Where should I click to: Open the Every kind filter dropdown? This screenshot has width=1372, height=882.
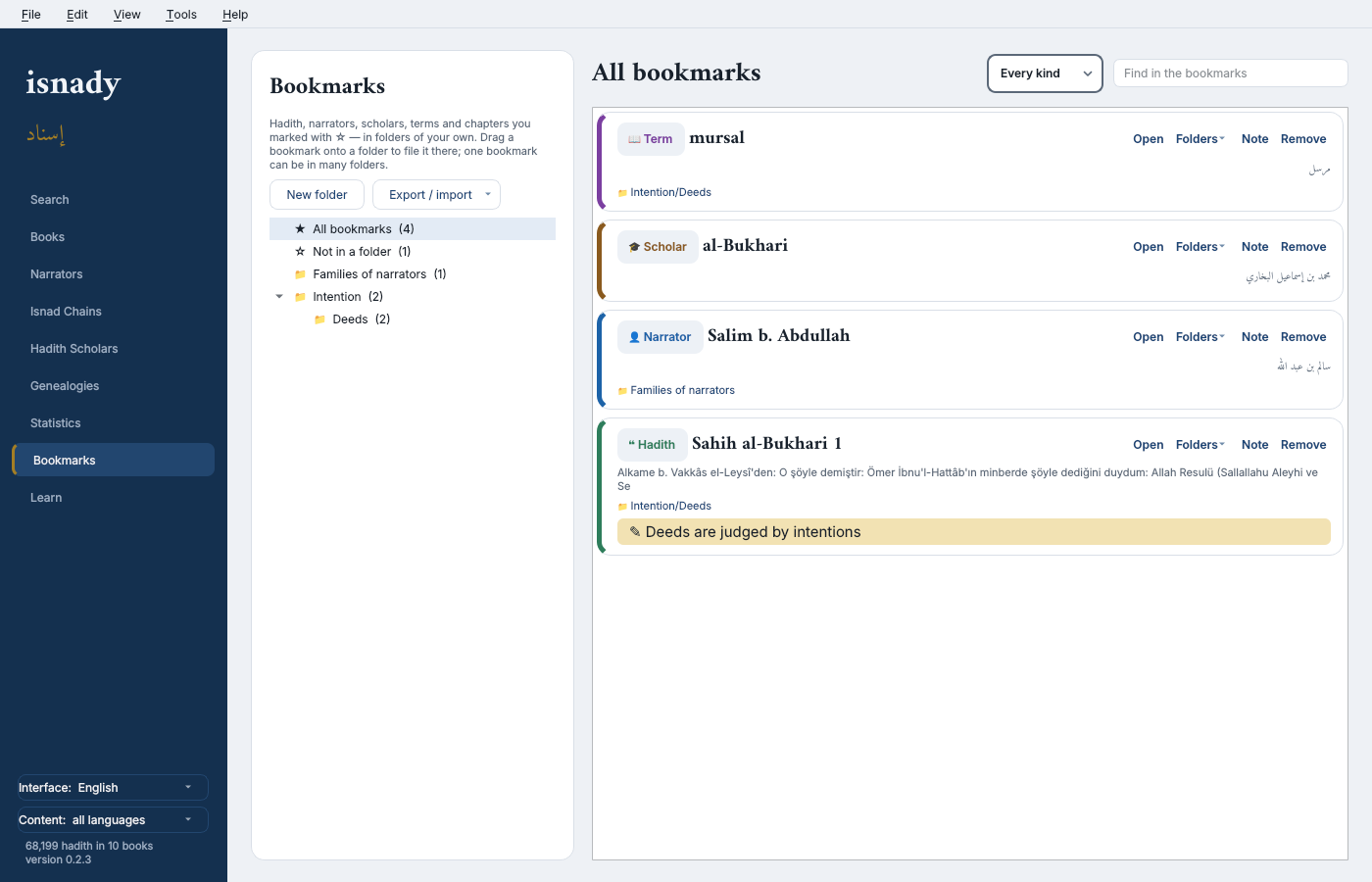click(x=1045, y=73)
